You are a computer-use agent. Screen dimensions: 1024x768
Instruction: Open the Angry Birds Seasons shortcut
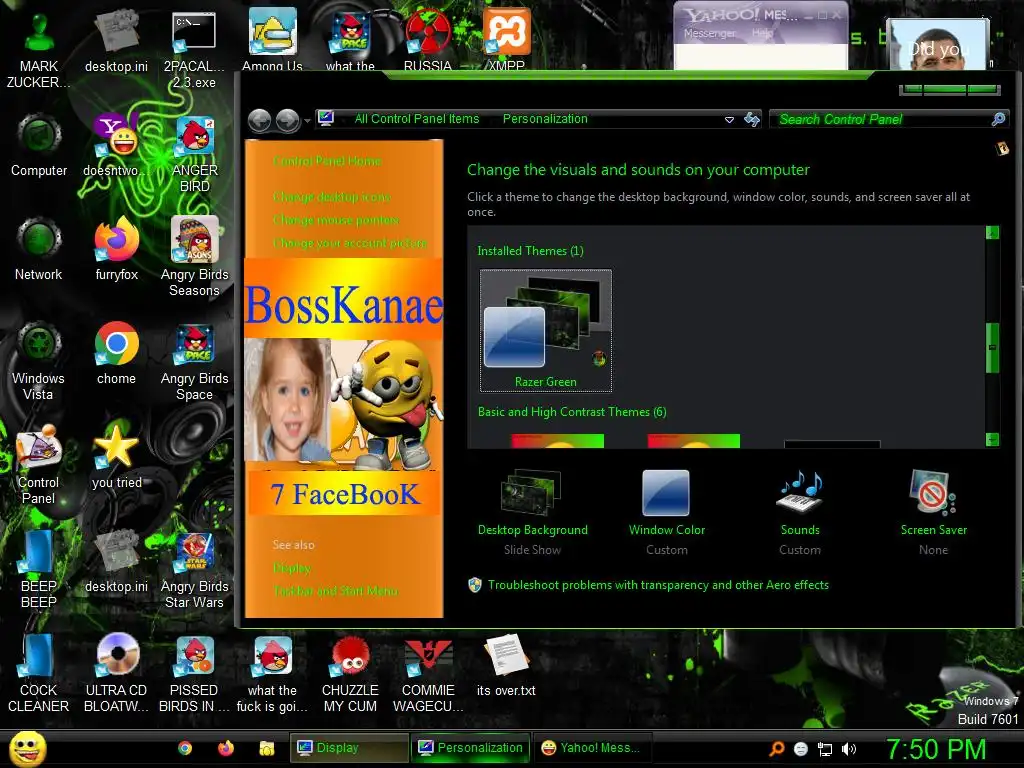coord(194,257)
